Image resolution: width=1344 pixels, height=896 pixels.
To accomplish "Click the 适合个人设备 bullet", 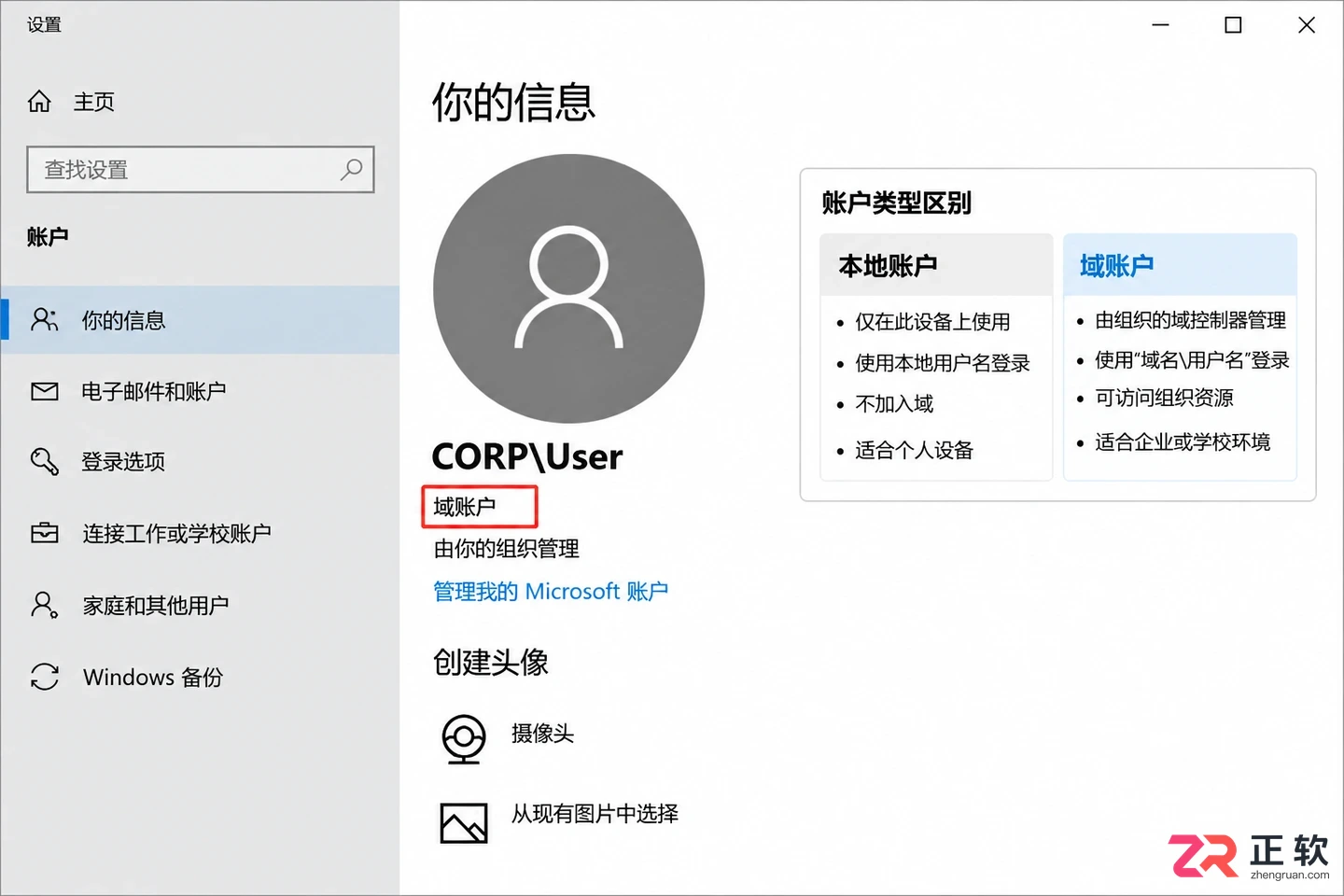I will pos(914,451).
